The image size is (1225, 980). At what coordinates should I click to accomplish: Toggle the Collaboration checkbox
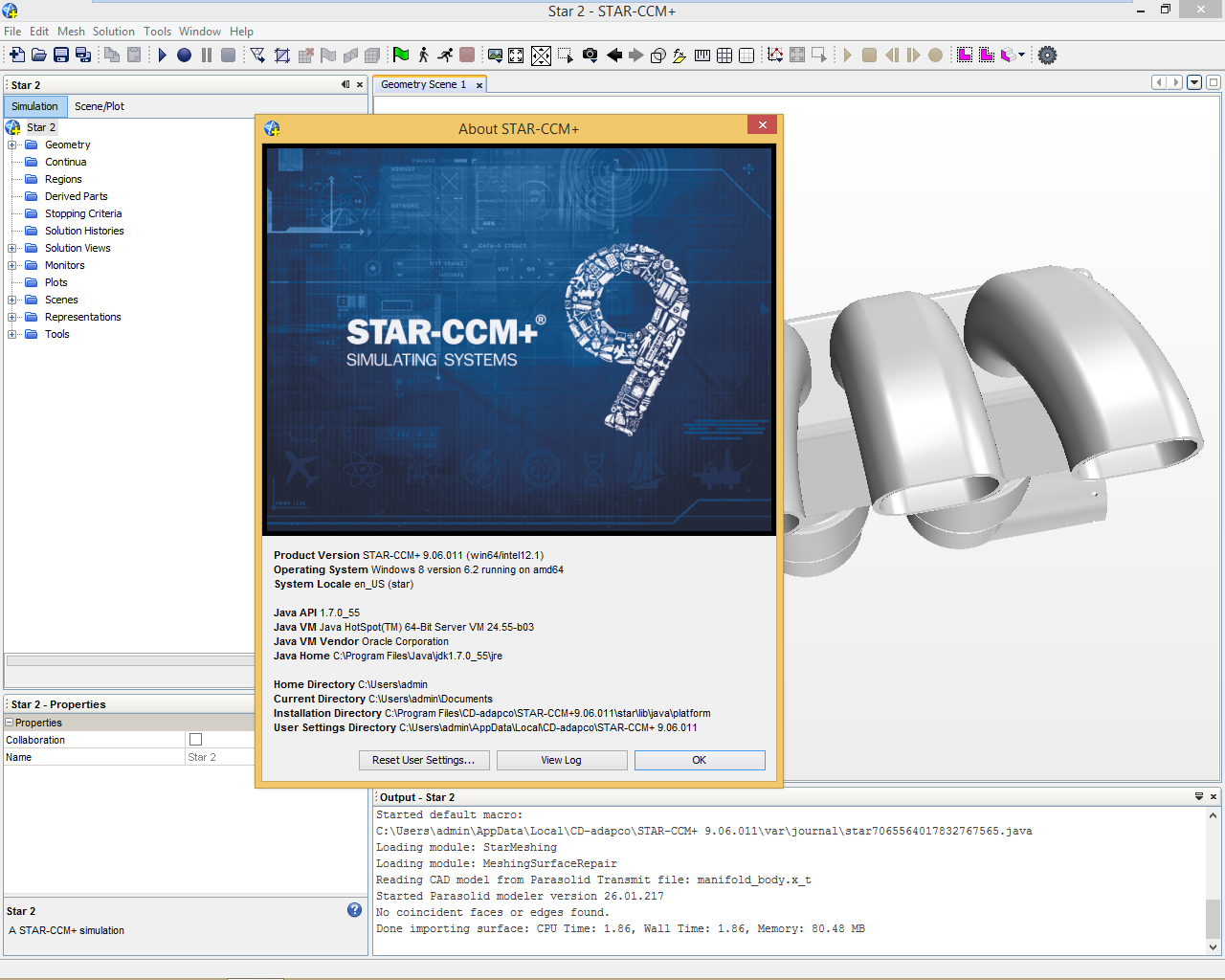[x=195, y=740]
